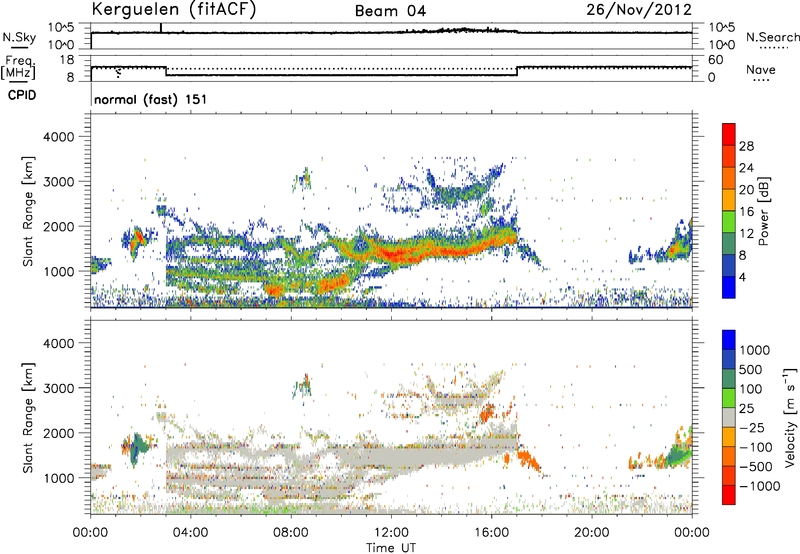Select the "N.Sky" legend label
Screen dimensions: 800x554
[19, 37]
